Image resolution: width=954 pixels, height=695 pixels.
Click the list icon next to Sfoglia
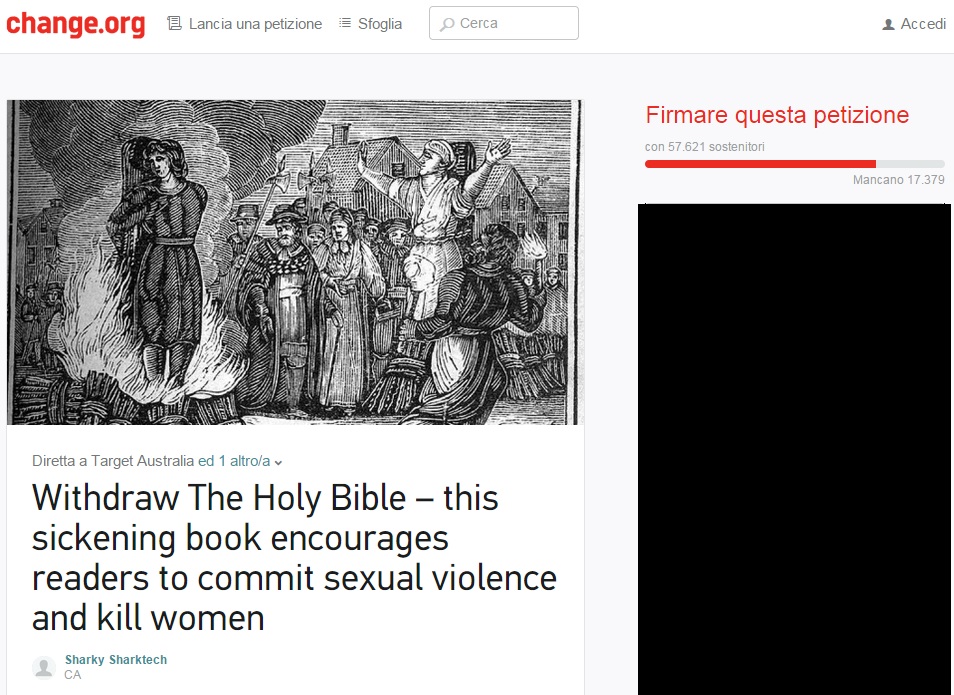(x=345, y=23)
